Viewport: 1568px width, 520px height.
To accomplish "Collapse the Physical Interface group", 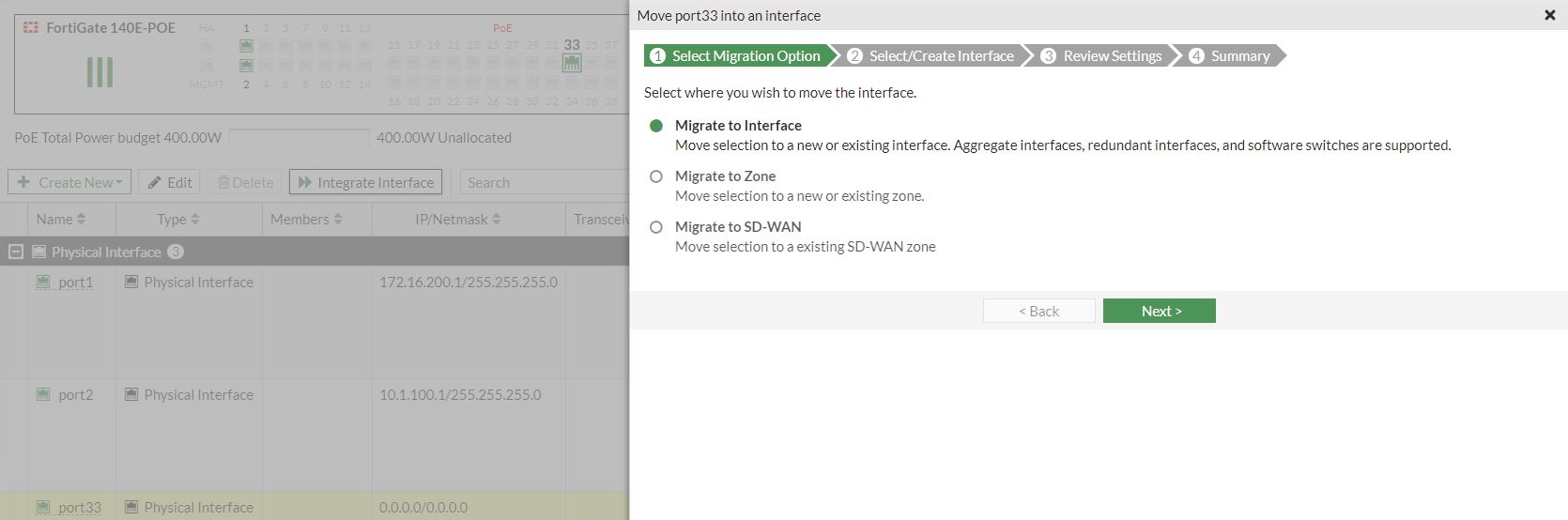I will 15,252.
